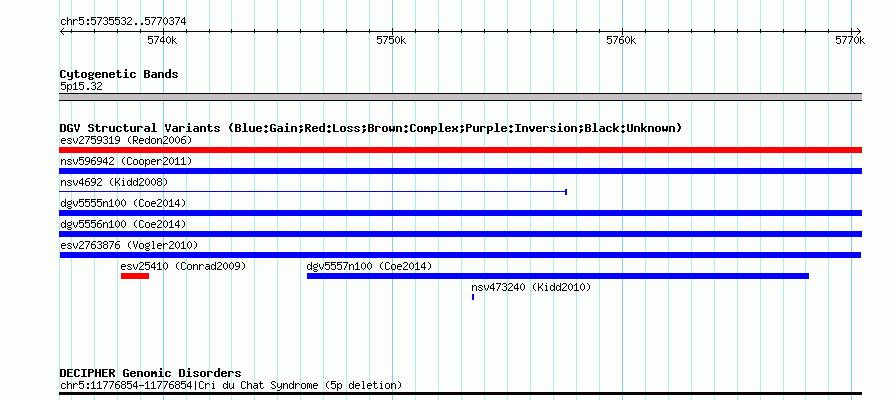The height and width of the screenshot is (400, 890).
Task: Select the dgv5555n100 Coe2014 gain bar
Action: click(460, 213)
